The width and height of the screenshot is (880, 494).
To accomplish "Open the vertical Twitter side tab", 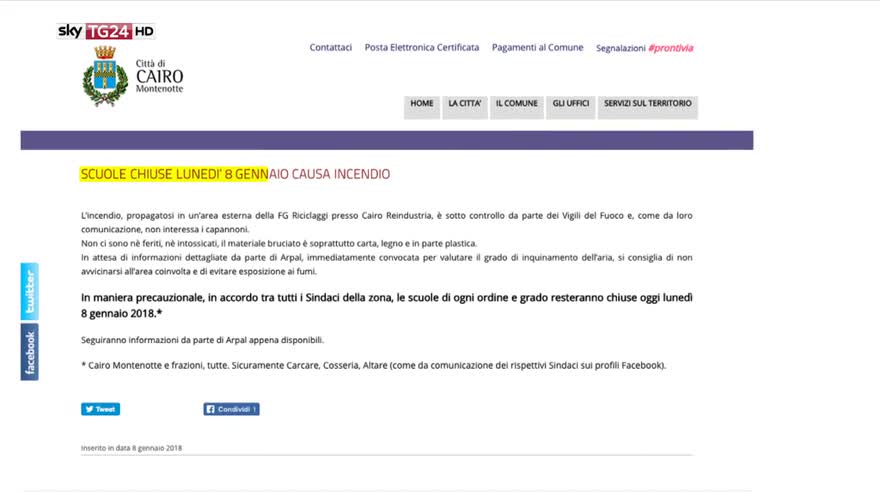I will click(x=29, y=292).
